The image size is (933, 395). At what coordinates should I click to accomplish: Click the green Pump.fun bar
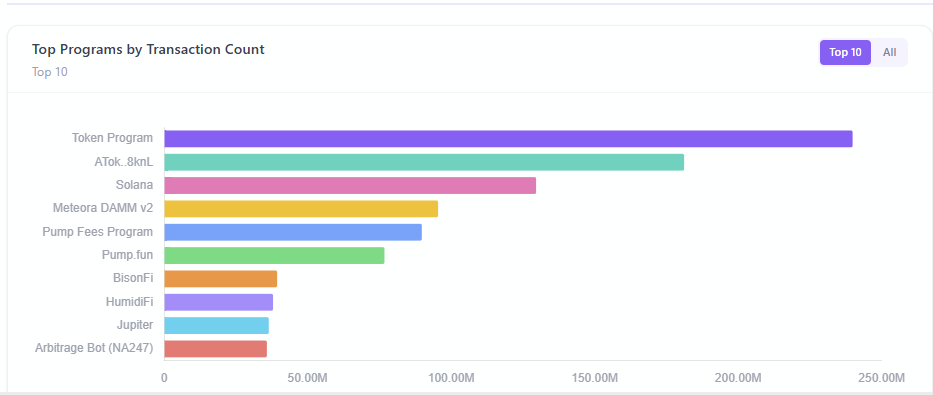coord(274,255)
